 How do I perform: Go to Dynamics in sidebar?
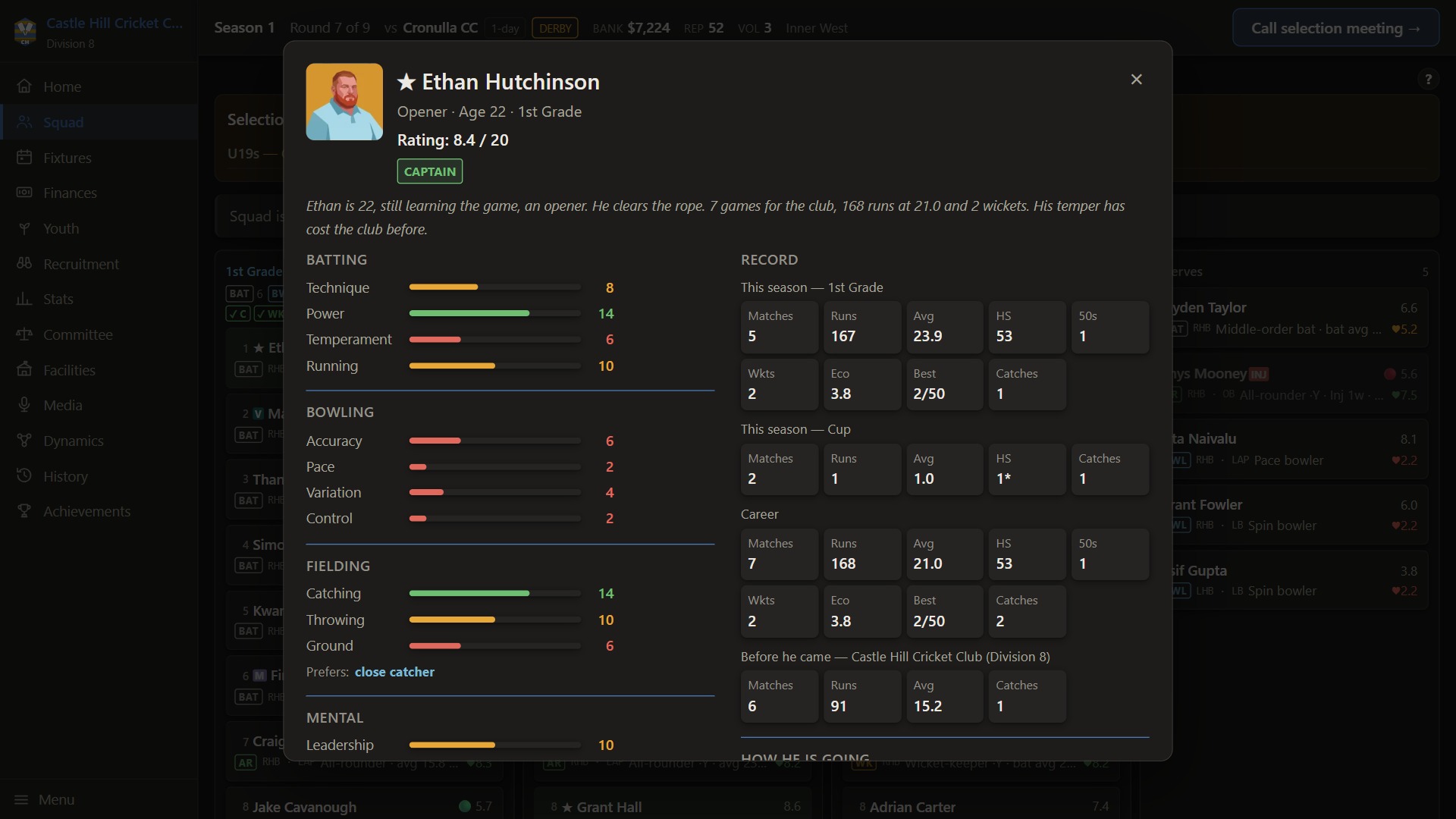point(73,441)
